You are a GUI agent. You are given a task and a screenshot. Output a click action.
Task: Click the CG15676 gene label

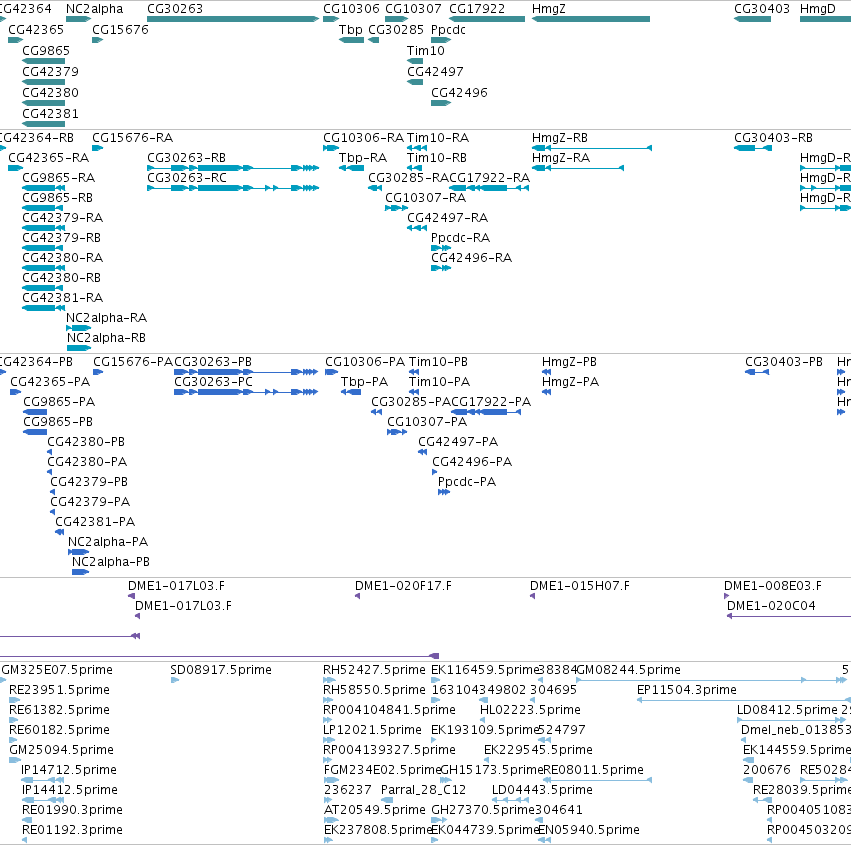click(120, 29)
